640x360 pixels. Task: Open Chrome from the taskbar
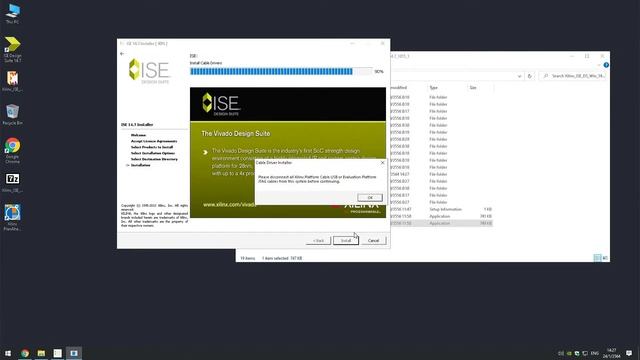tap(25, 353)
